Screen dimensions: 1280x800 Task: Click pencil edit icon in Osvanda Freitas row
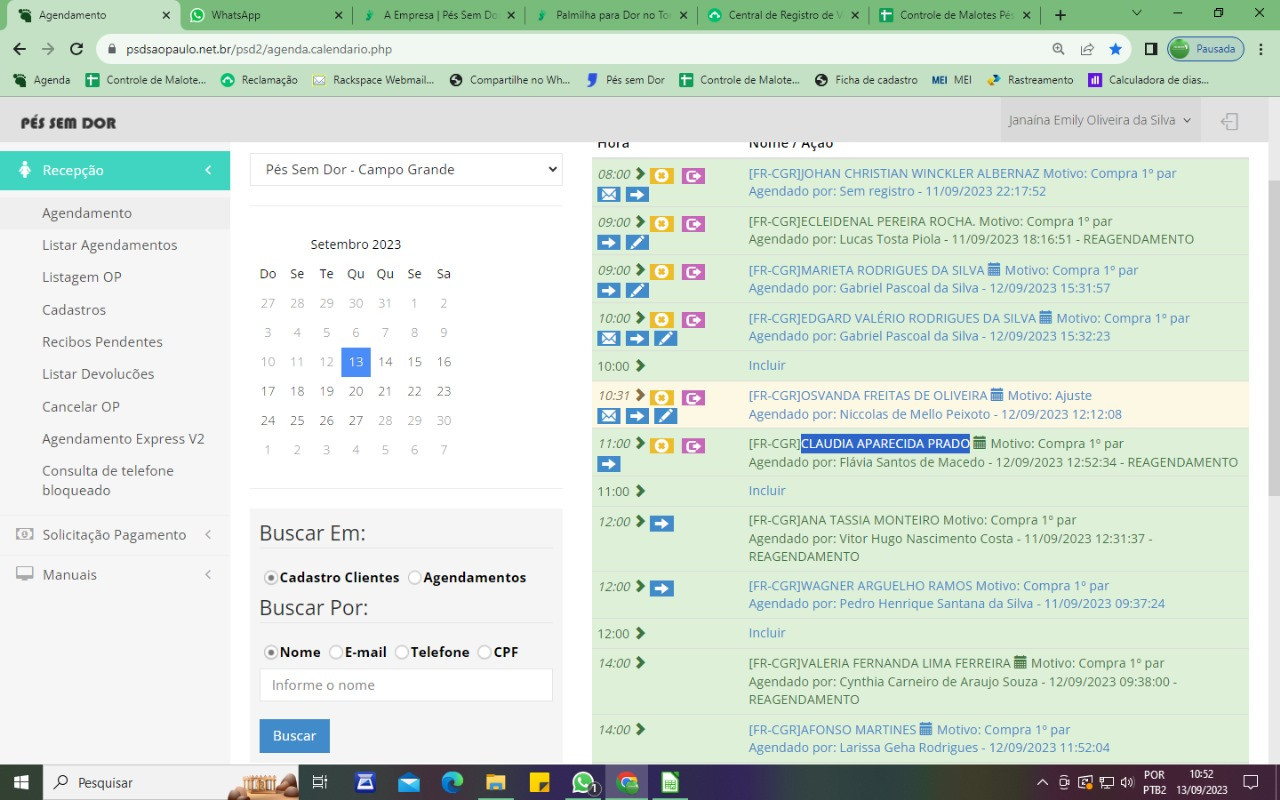tap(665, 416)
